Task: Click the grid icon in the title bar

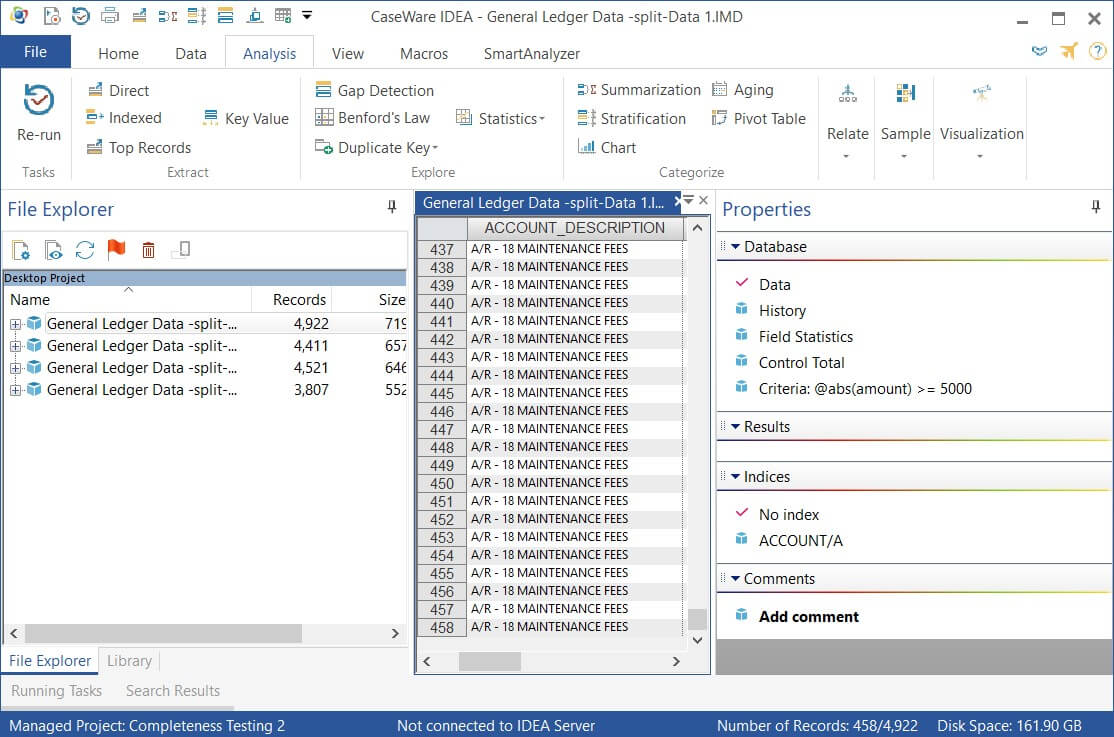Action: point(283,16)
